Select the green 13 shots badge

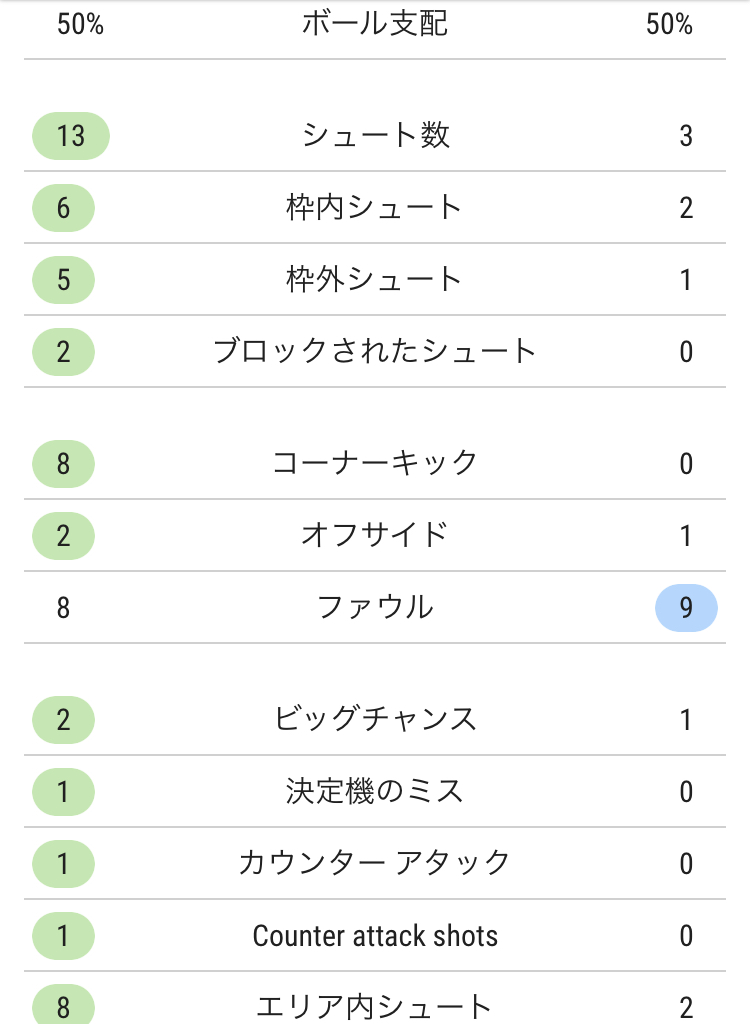71,136
